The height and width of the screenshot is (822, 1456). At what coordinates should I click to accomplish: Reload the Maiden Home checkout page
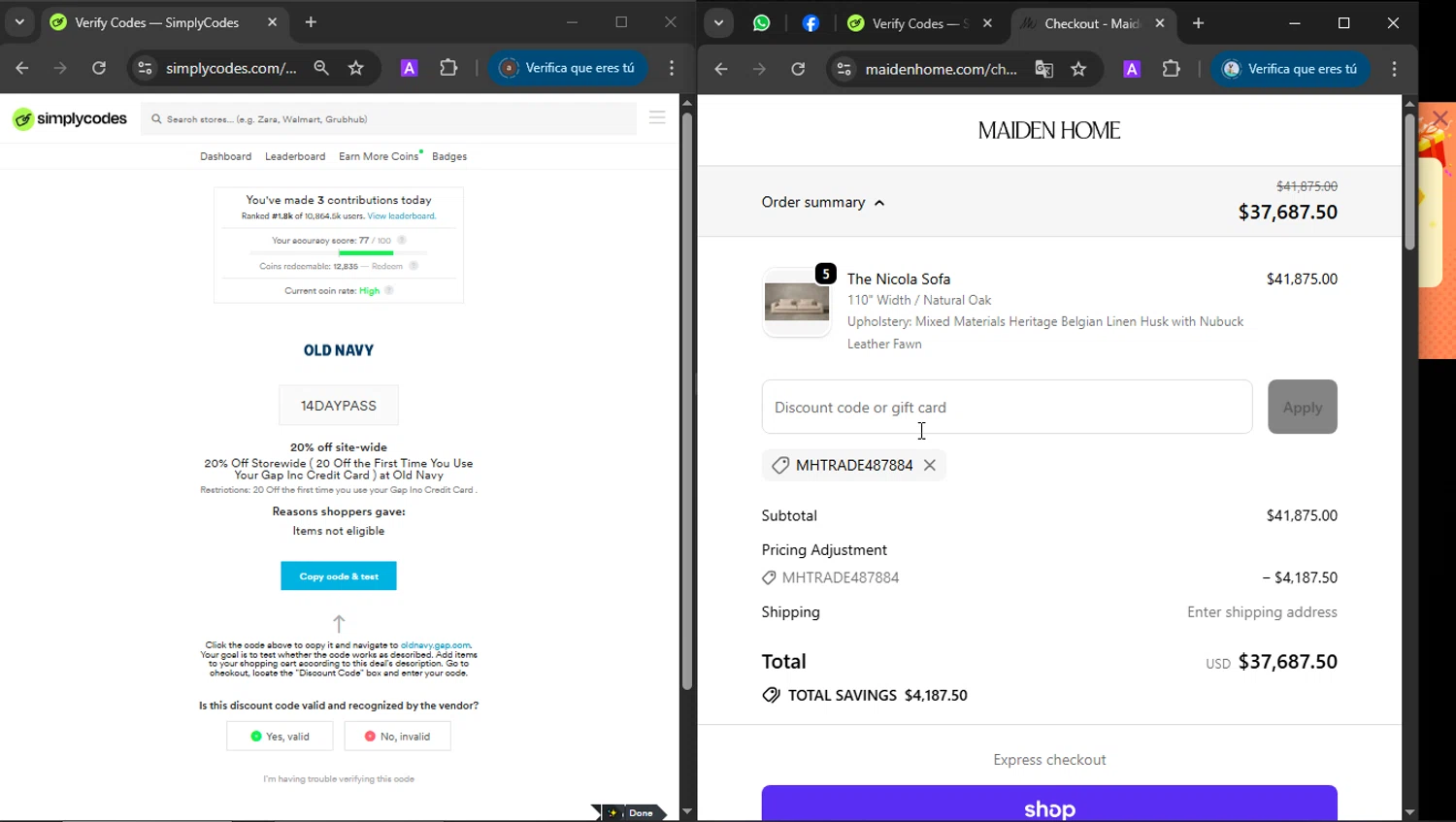tap(798, 69)
